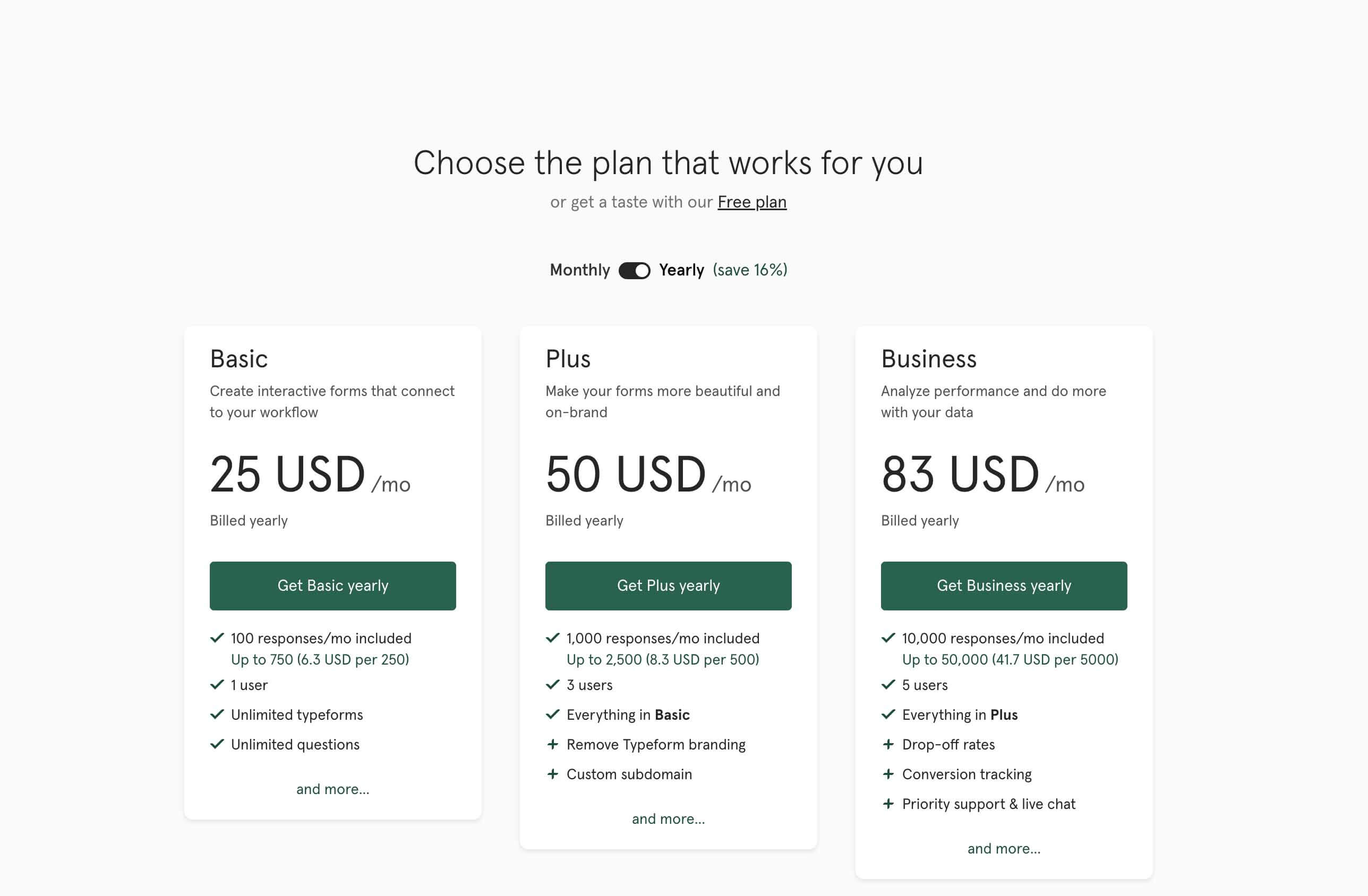Click the Get Plus yearly button
The height and width of the screenshot is (896, 1368).
pyautogui.click(x=668, y=585)
